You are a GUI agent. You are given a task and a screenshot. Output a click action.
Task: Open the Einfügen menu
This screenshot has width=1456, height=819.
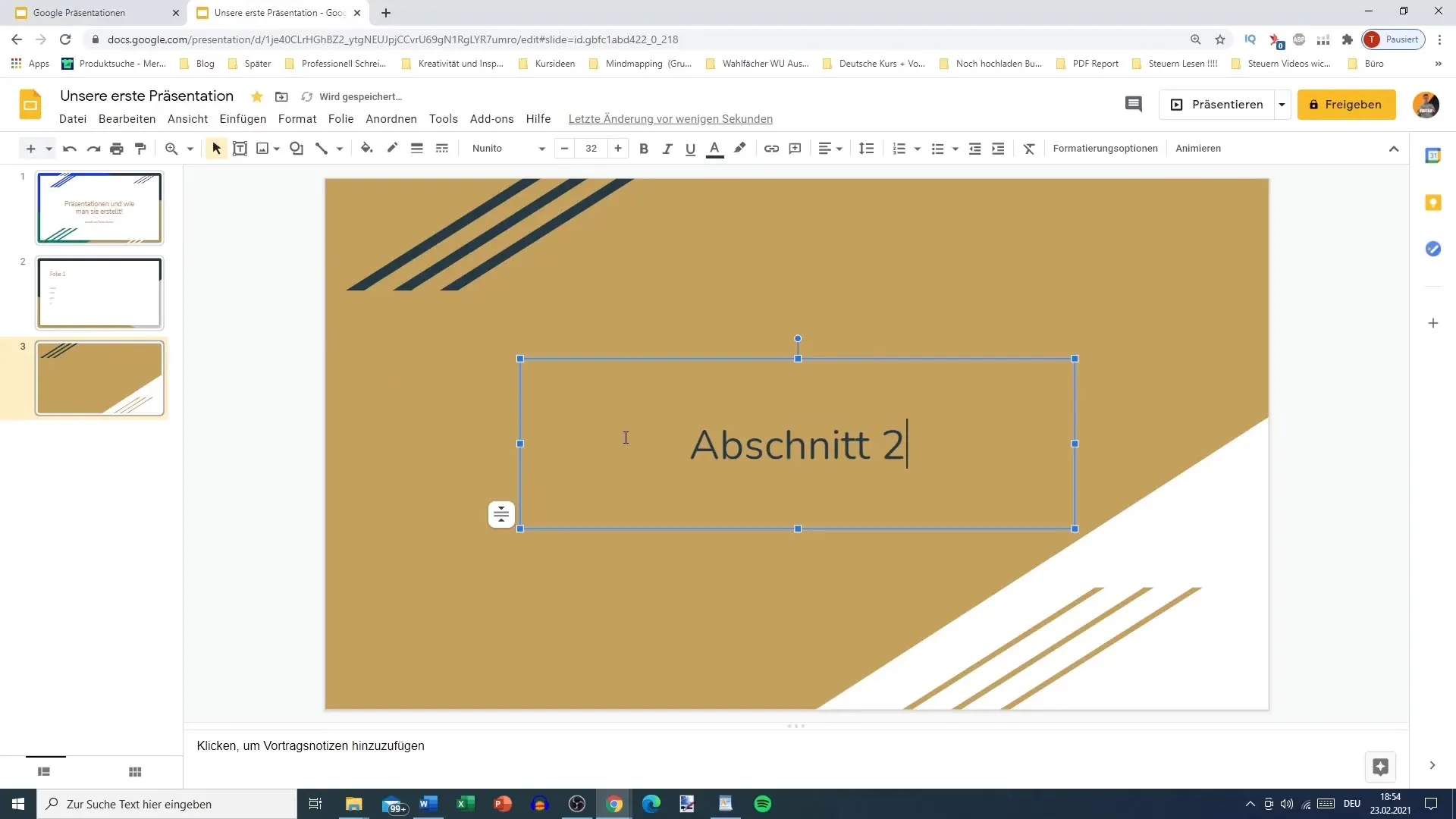pyautogui.click(x=243, y=119)
